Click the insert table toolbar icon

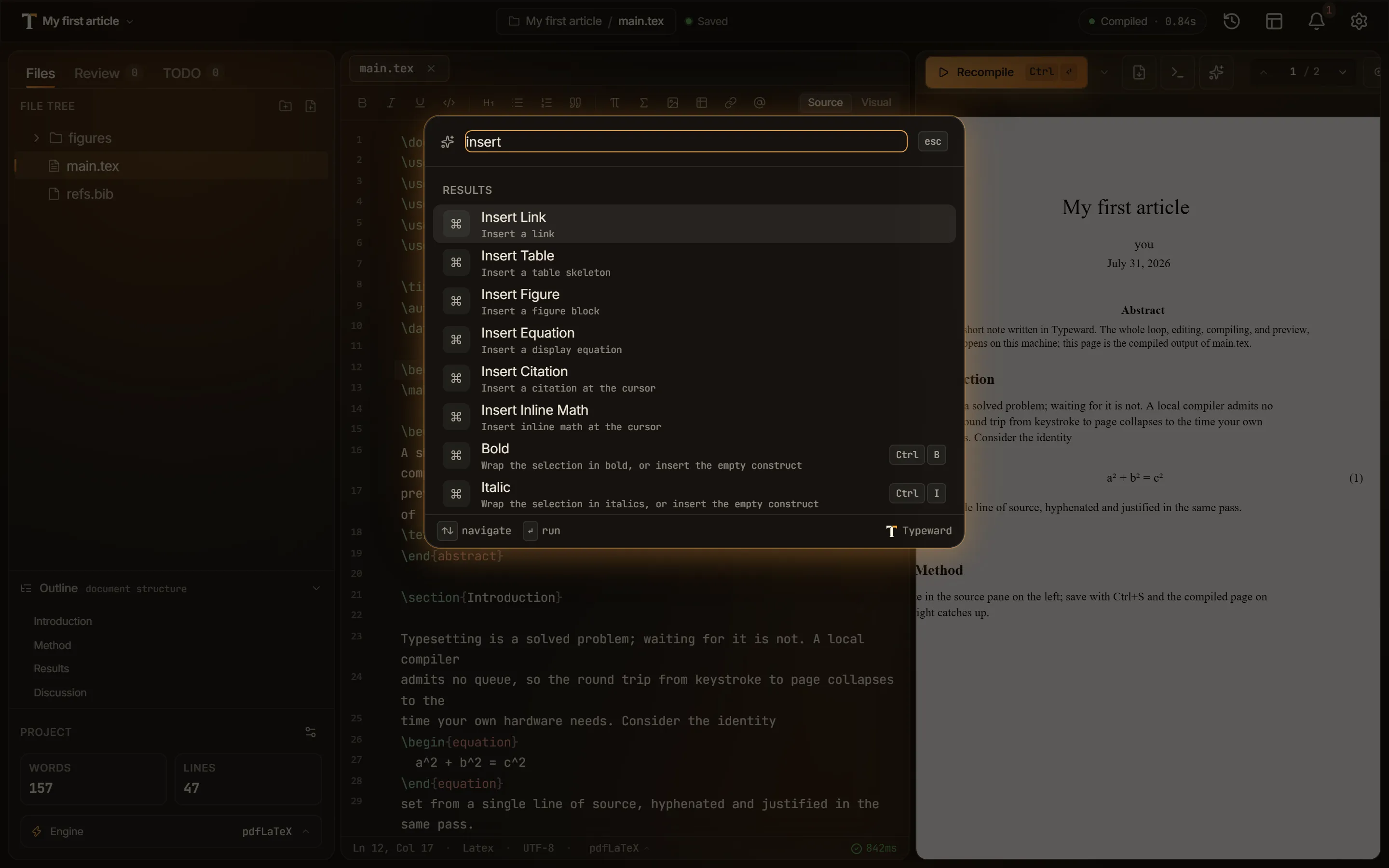(x=701, y=103)
